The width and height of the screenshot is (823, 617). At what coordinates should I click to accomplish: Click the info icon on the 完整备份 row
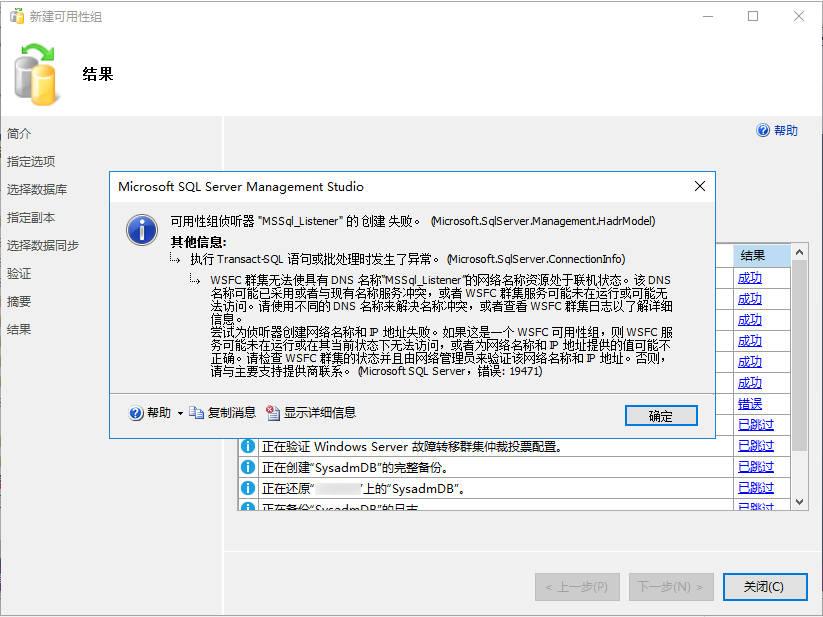click(x=248, y=467)
